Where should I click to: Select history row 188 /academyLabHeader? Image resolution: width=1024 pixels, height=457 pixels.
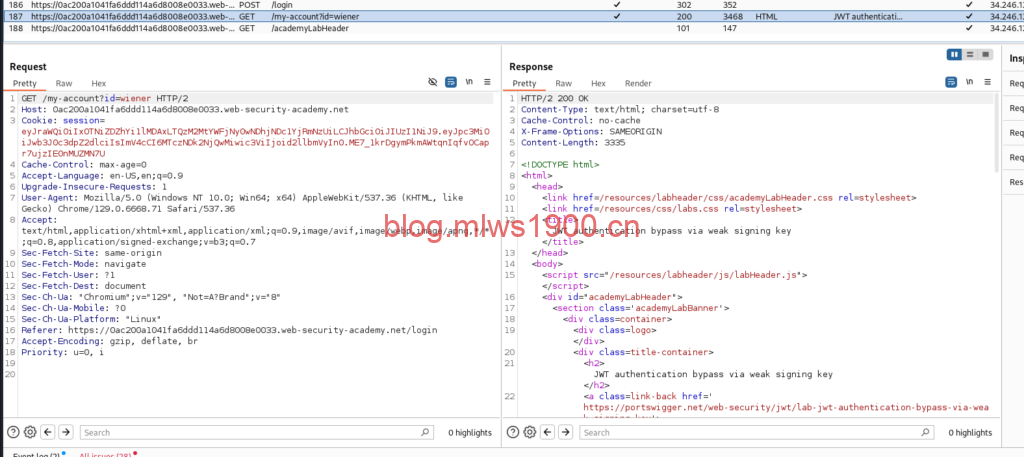click(512, 28)
